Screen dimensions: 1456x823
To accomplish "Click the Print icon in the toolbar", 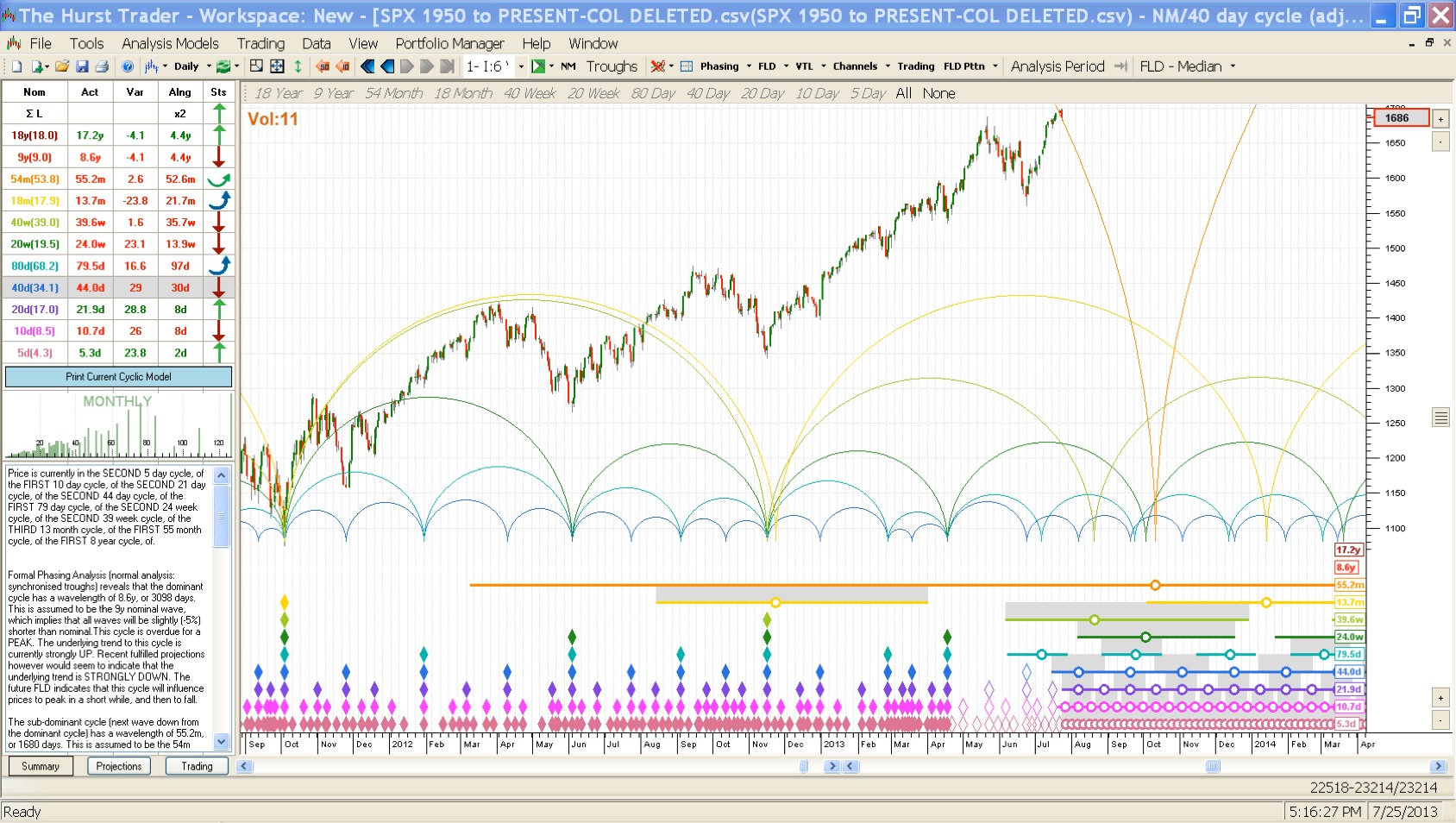I will point(102,66).
